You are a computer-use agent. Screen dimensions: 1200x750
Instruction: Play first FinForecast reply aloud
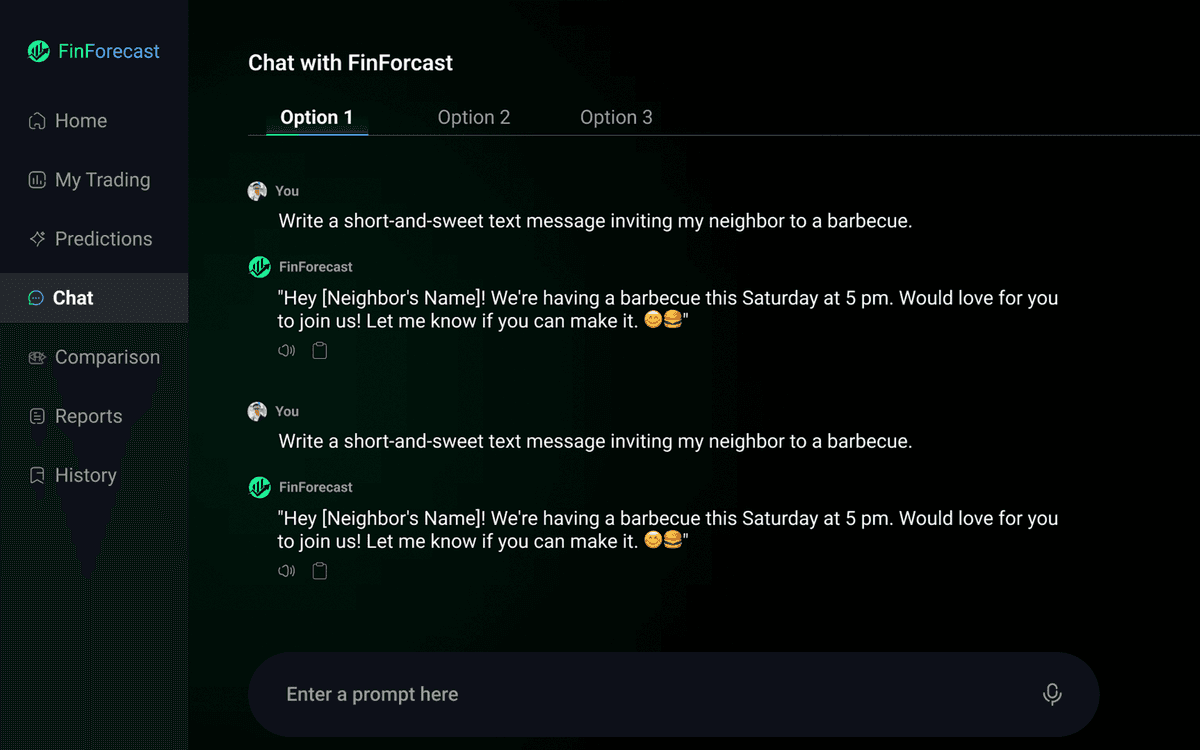click(287, 351)
